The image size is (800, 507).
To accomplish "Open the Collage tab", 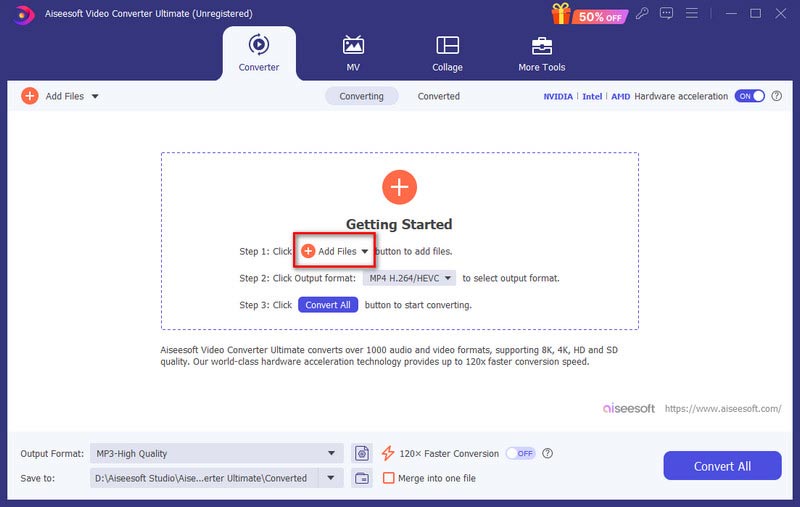I will (447, 53).
